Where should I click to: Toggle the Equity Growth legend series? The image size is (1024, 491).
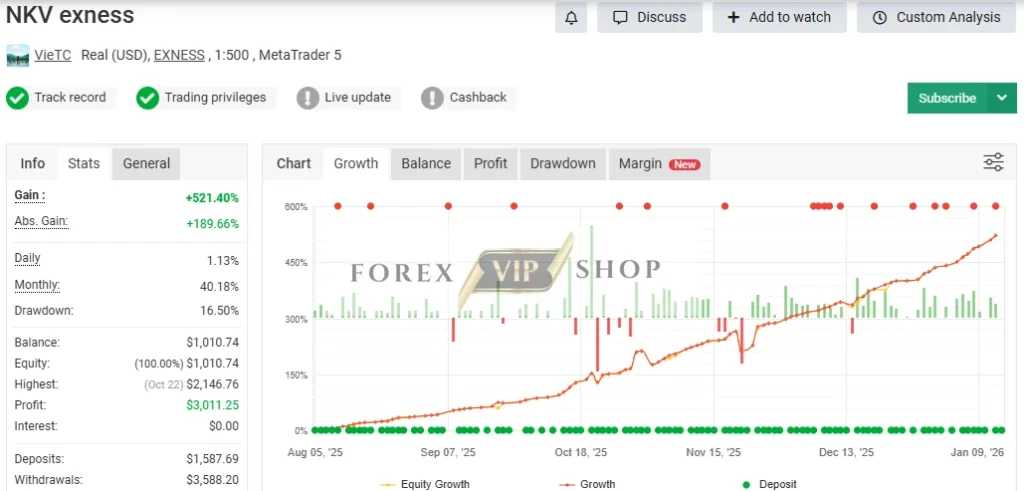coord(424,484)
